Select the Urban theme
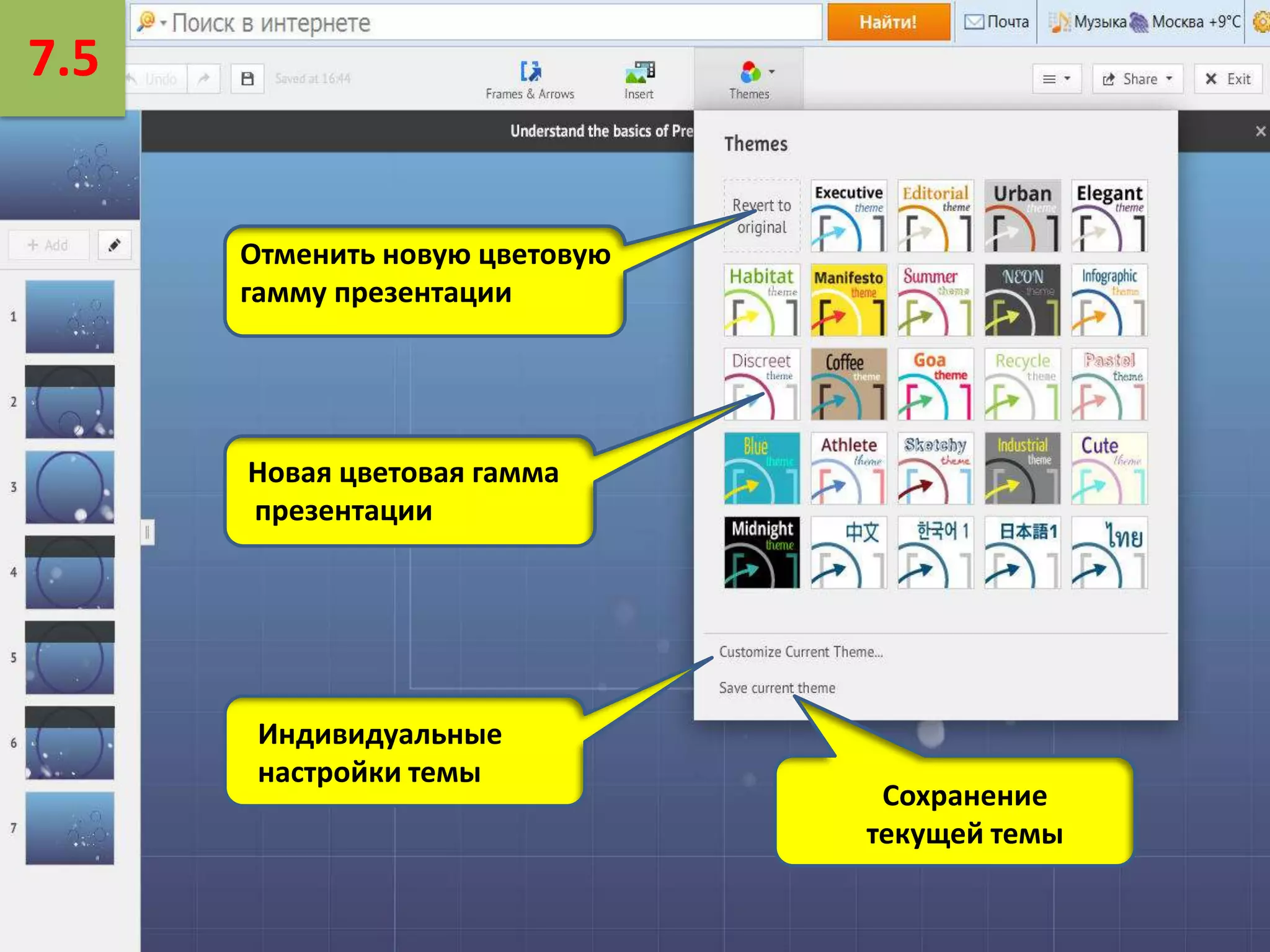Screen dimensions: 1270x952 click(x=1022, y=216)
